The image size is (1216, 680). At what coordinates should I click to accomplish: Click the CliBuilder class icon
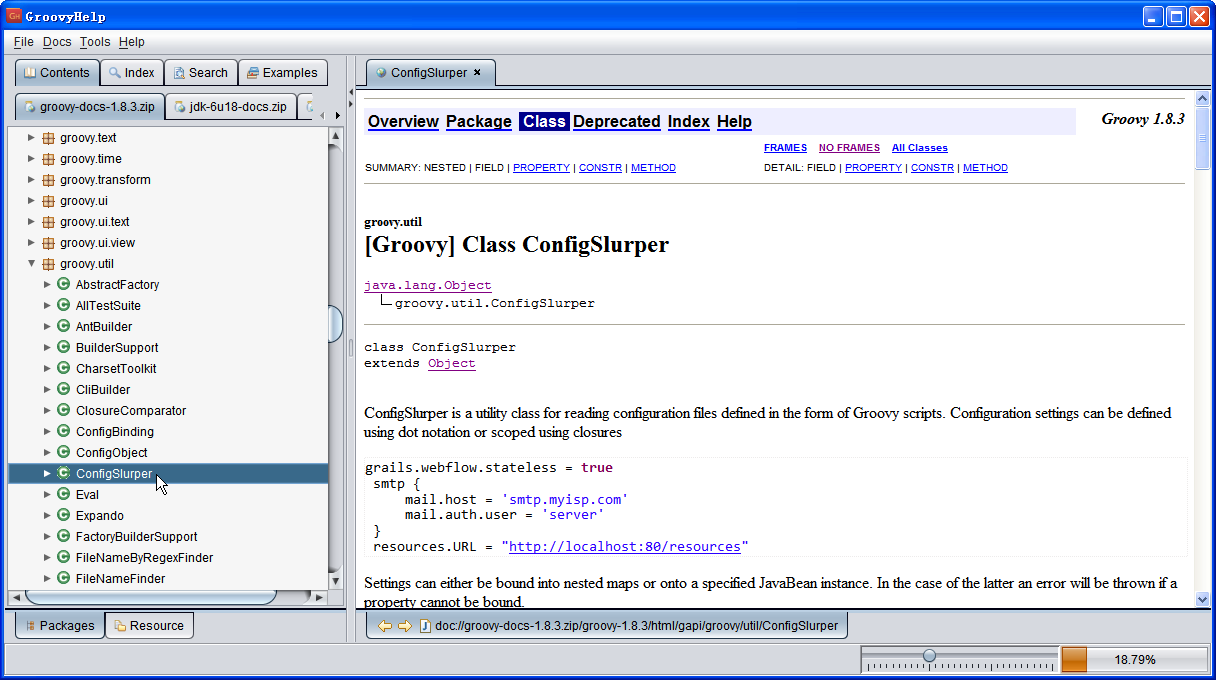click(x=64, y=390)
